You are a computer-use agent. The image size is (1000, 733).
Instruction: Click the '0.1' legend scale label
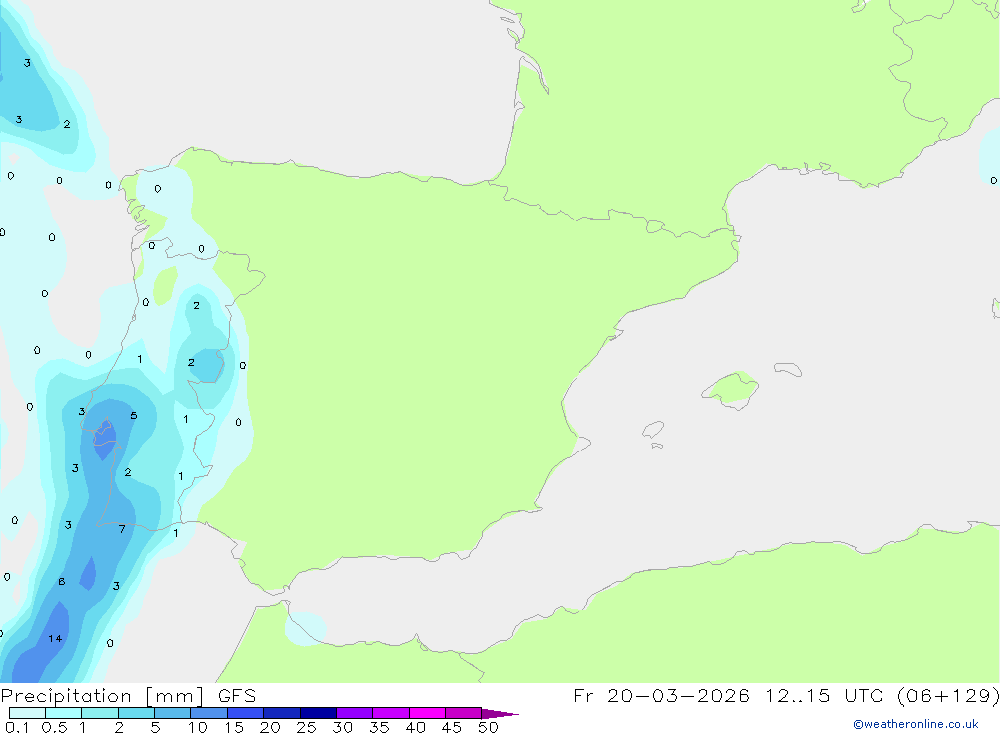point(17,727)
